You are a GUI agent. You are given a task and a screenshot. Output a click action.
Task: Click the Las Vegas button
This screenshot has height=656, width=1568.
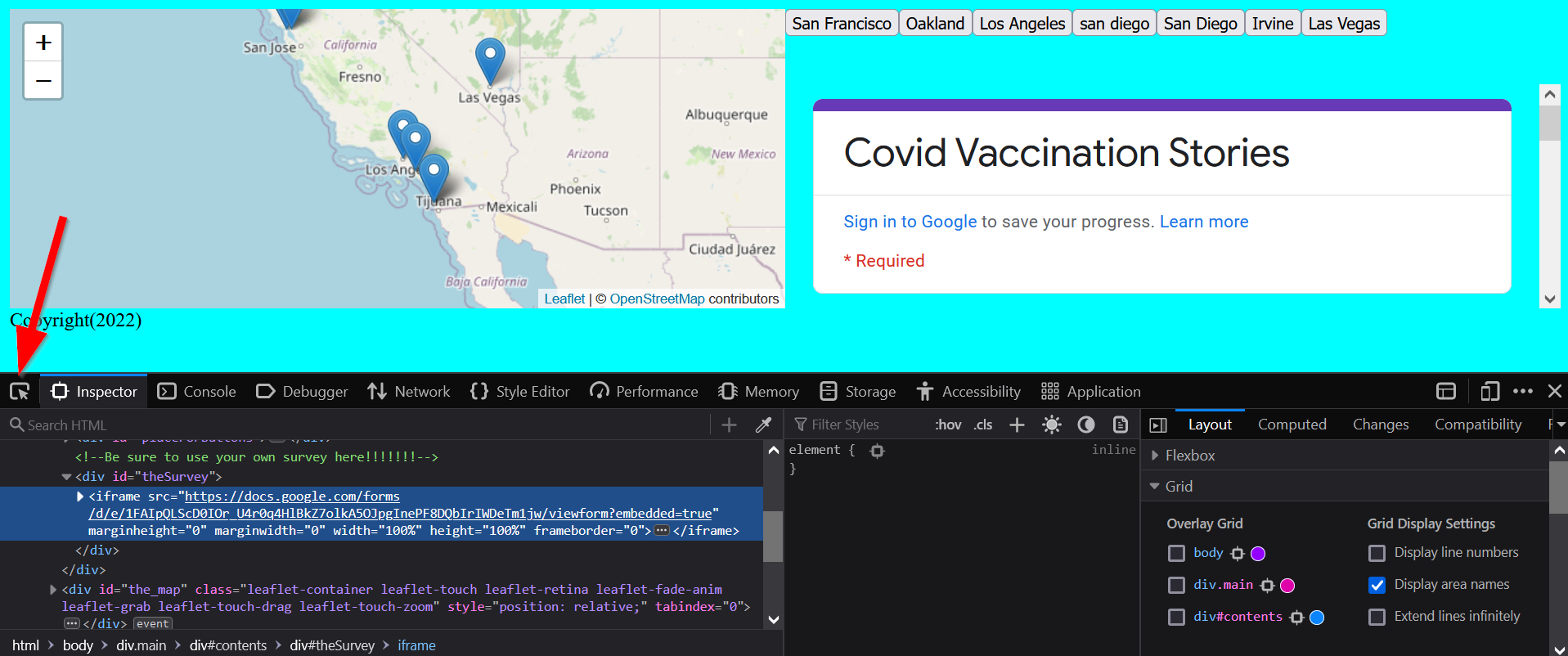1343,24
